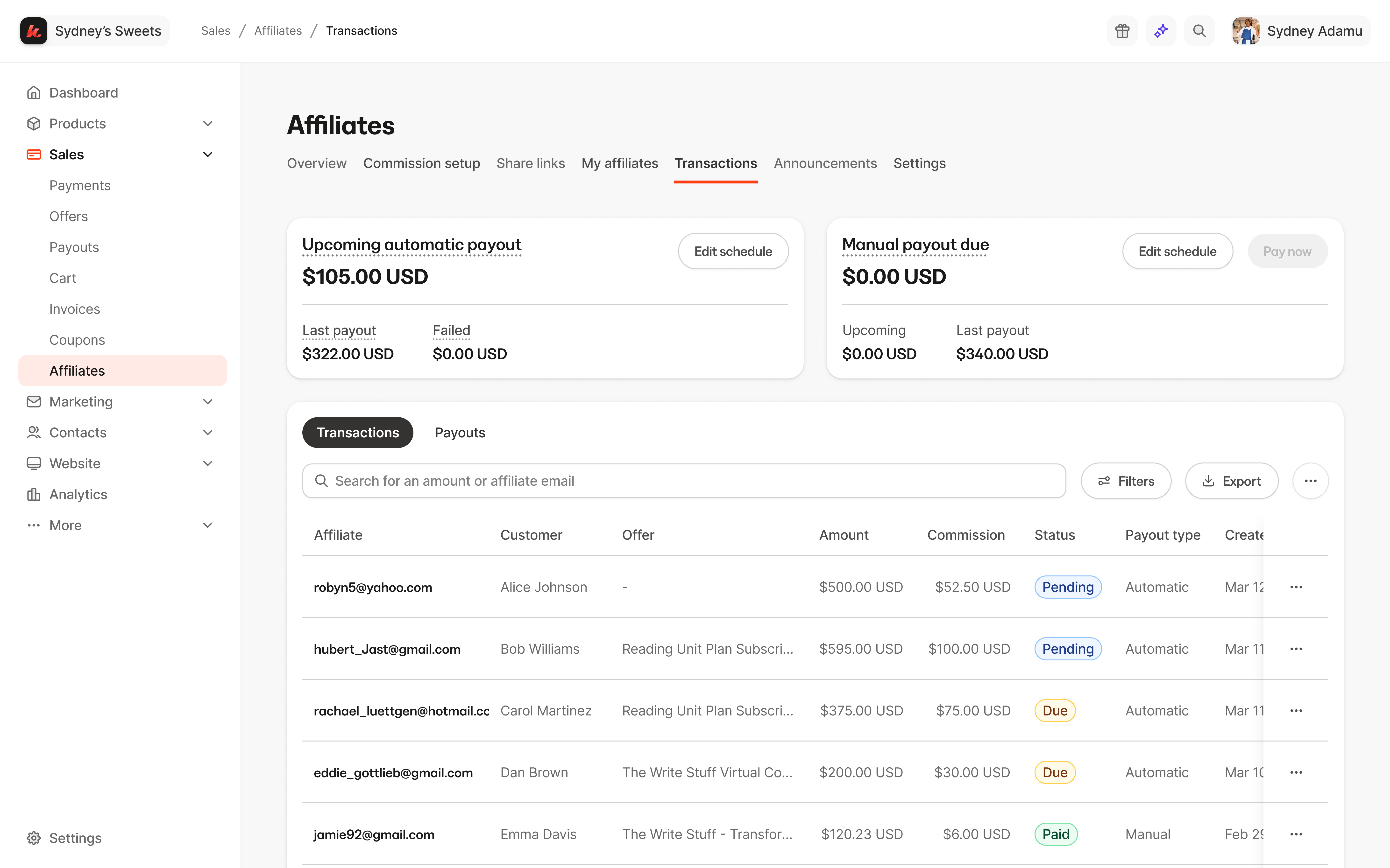1390x868 pixels.
Task: Open row menu for rachael_luettgen row
Action: pos(1296,711)
